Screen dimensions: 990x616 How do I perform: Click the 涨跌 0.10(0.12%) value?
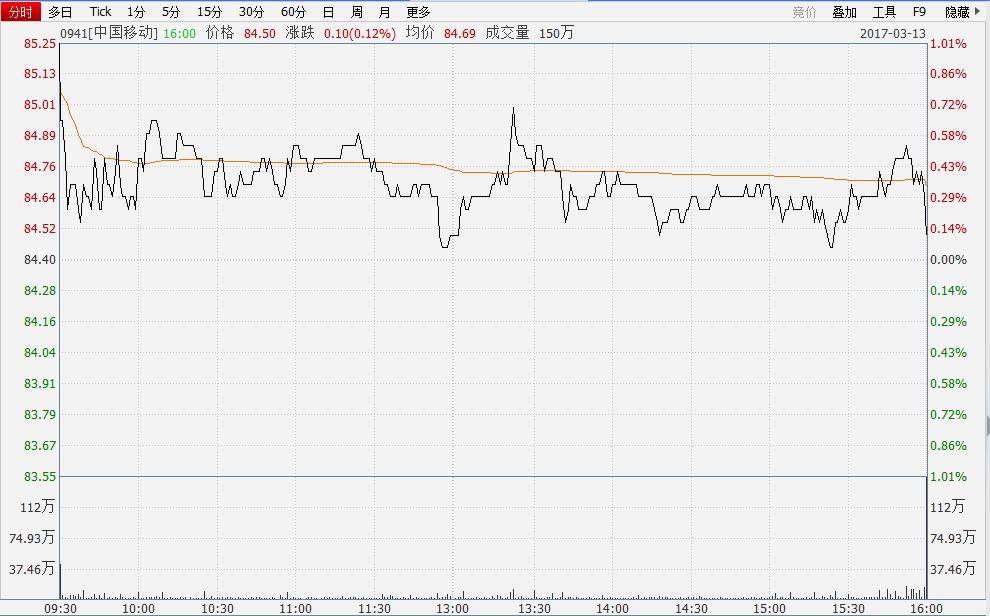(x=360, y=33)
